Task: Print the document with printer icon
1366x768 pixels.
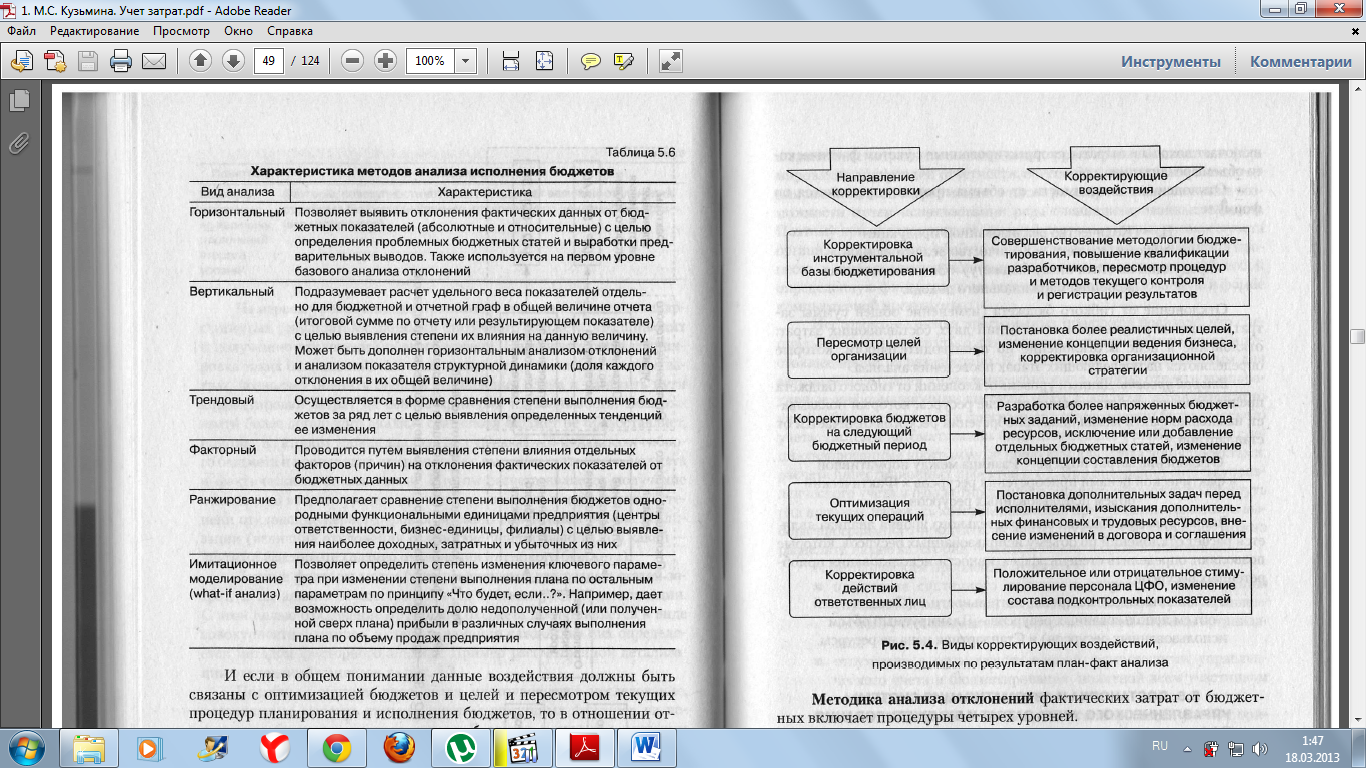Action: click(x=121, y=61)
